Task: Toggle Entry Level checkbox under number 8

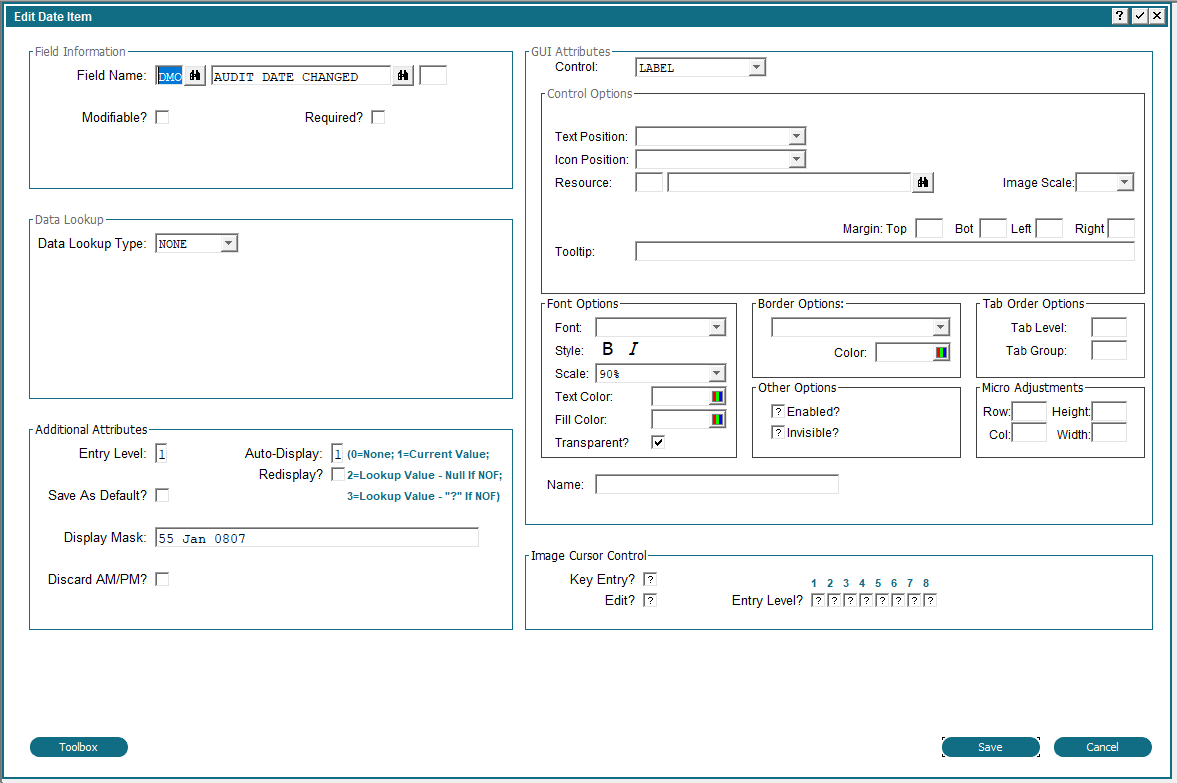Action: (929, 601)
